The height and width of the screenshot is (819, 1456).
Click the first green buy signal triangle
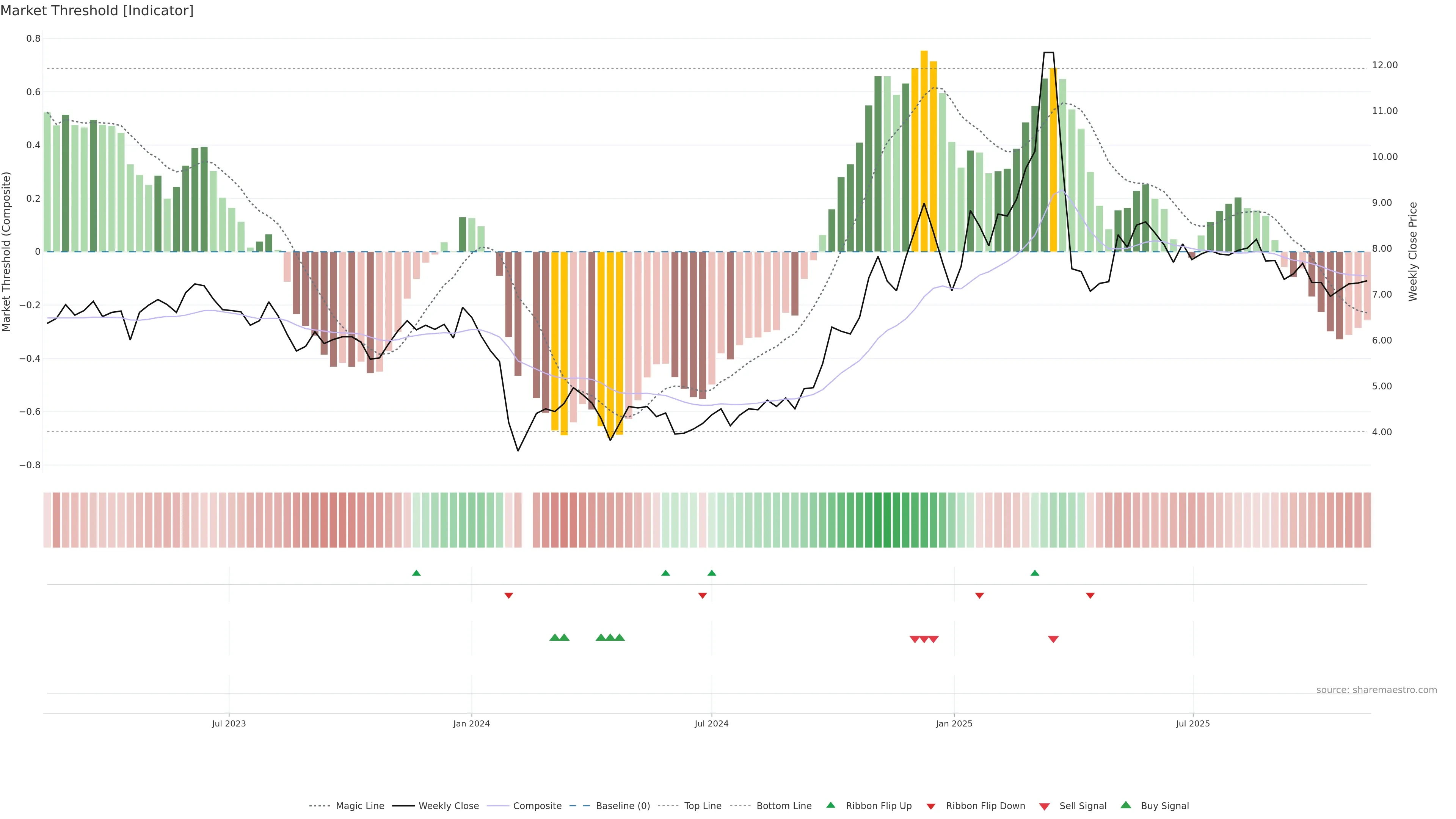click(554, 637)
